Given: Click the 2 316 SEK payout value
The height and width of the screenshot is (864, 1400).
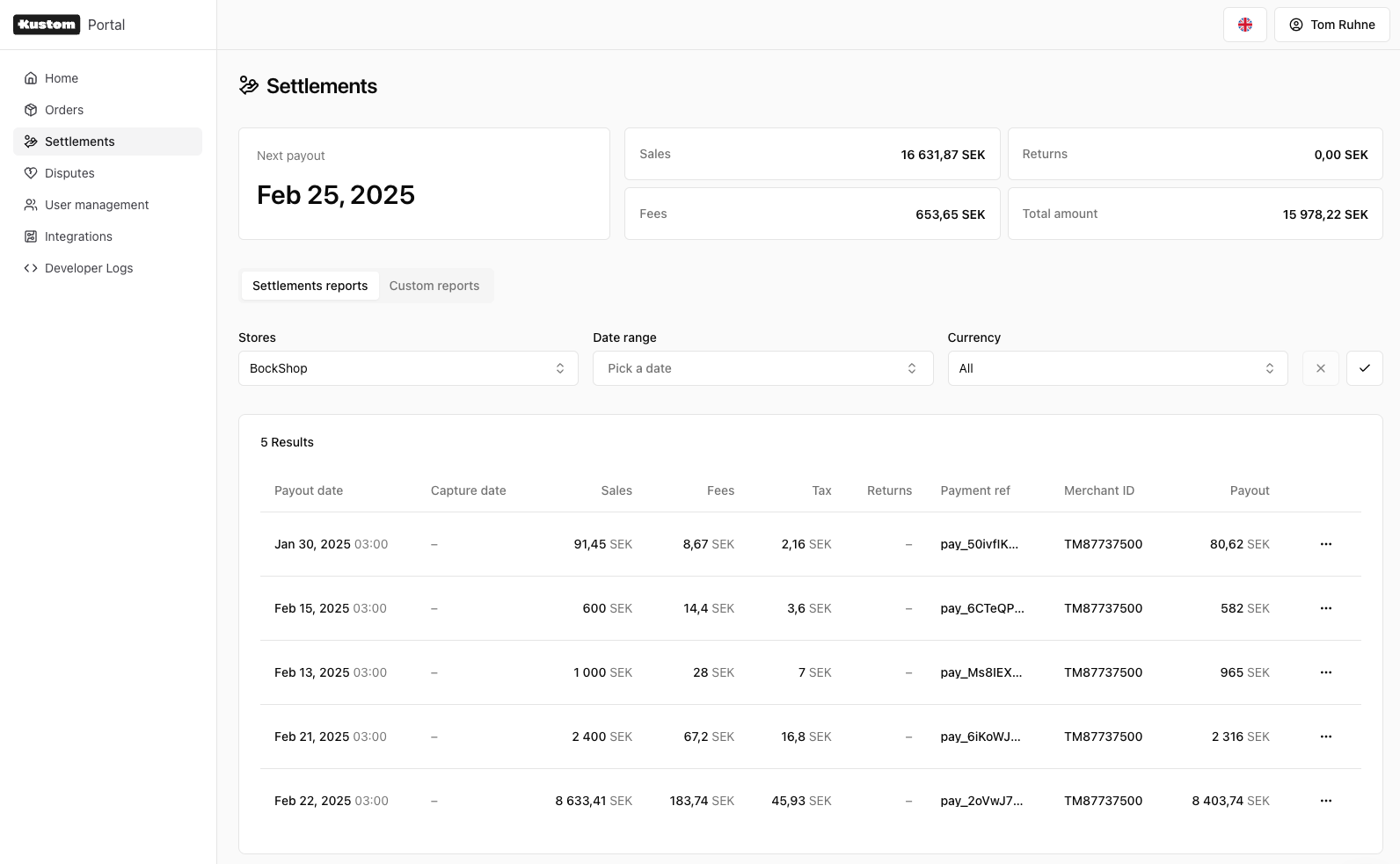Looking at the screenshot, I should (1240, 737).
